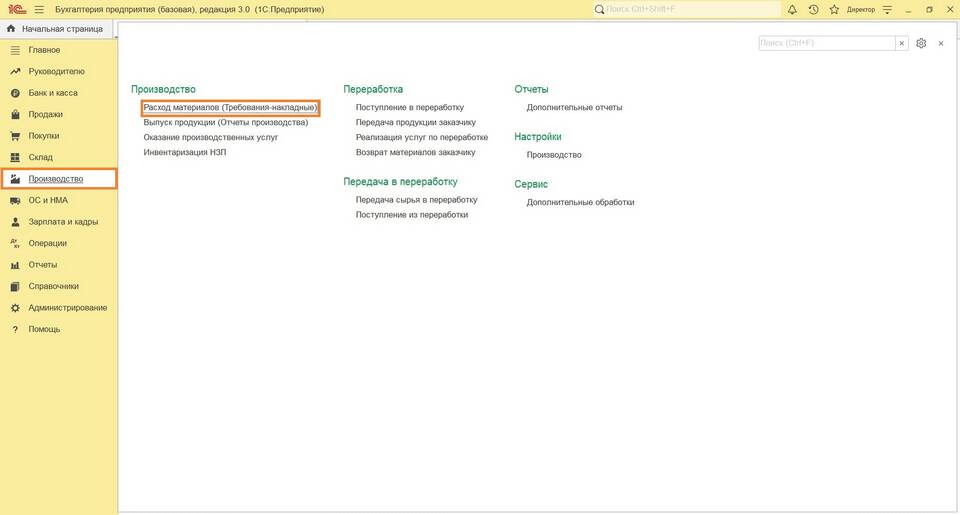Click the Покупки cart icon

click(x=15, y=135)
